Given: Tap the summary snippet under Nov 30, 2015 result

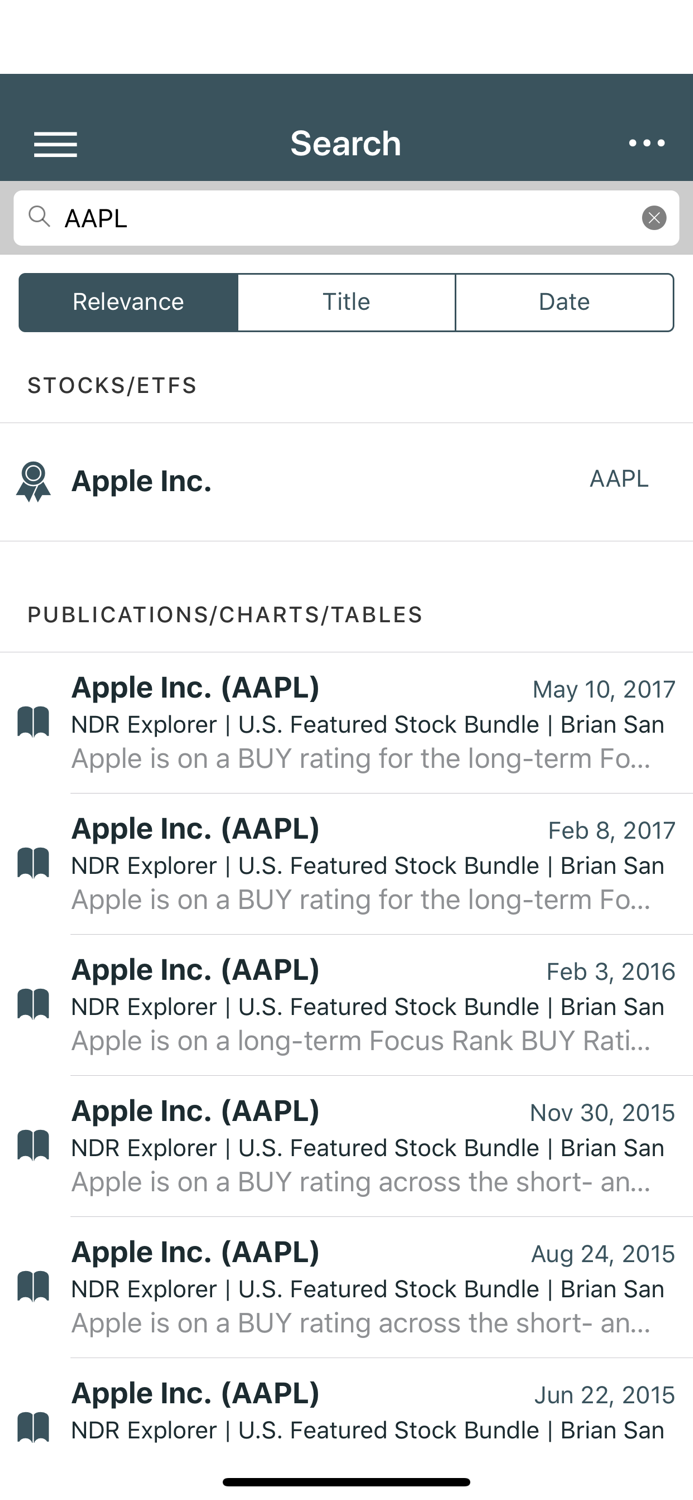Looking at the screenshot, I should 361,1183.
